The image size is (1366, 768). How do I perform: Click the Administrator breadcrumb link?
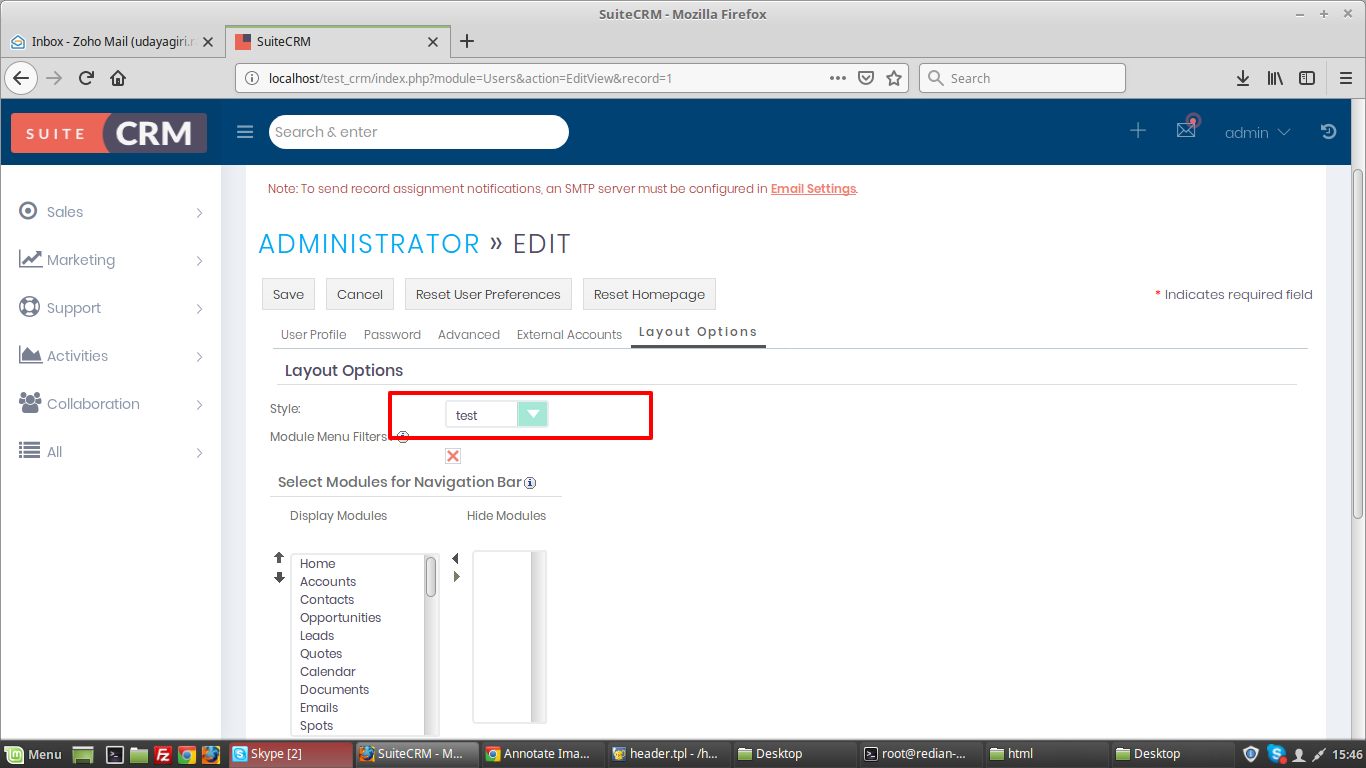point(369,244)
